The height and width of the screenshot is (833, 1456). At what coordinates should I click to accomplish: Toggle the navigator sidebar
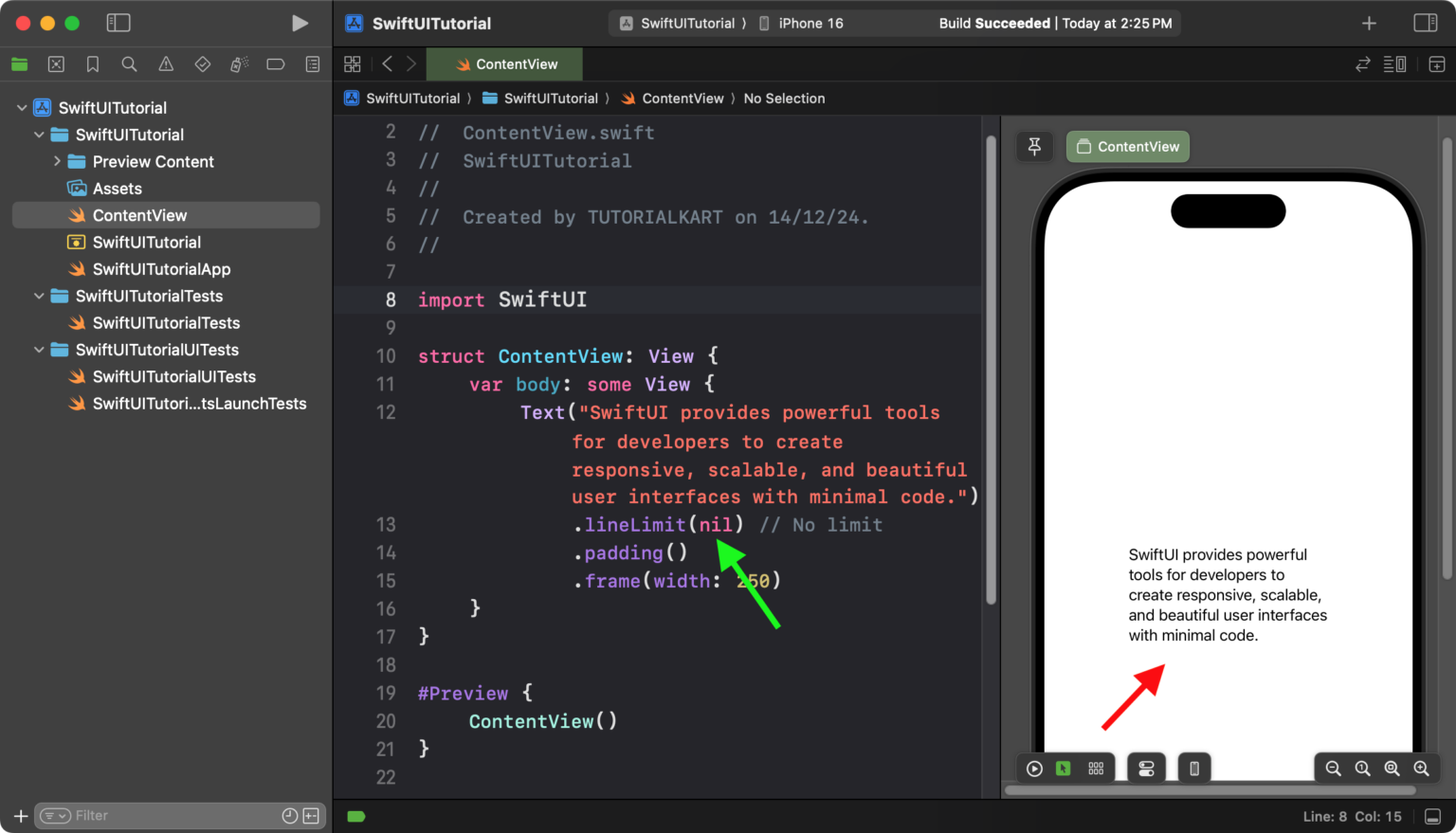click(x=118, y=23)
